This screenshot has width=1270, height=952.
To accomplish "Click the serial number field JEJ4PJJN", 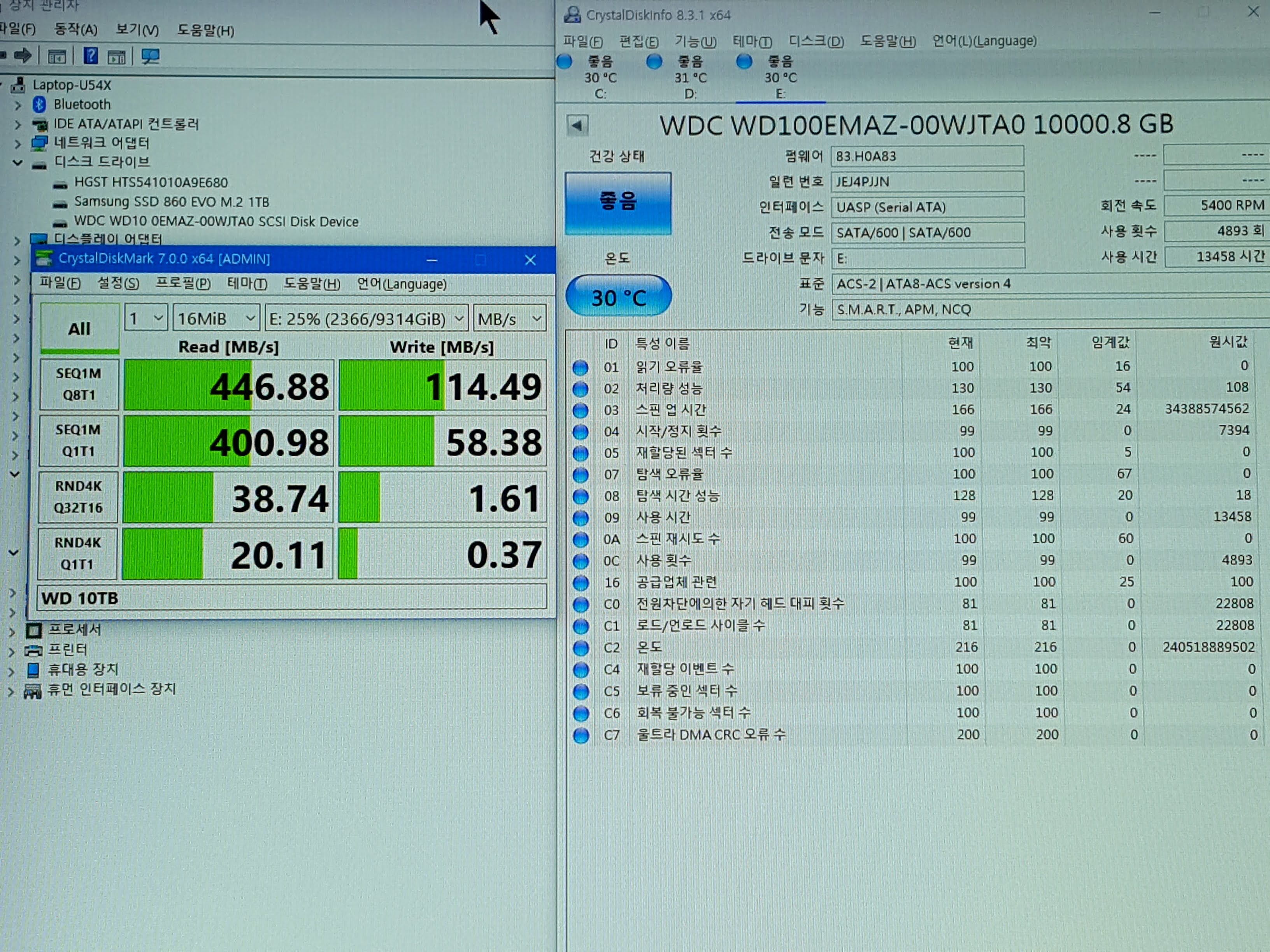I will tap(927, 182).
